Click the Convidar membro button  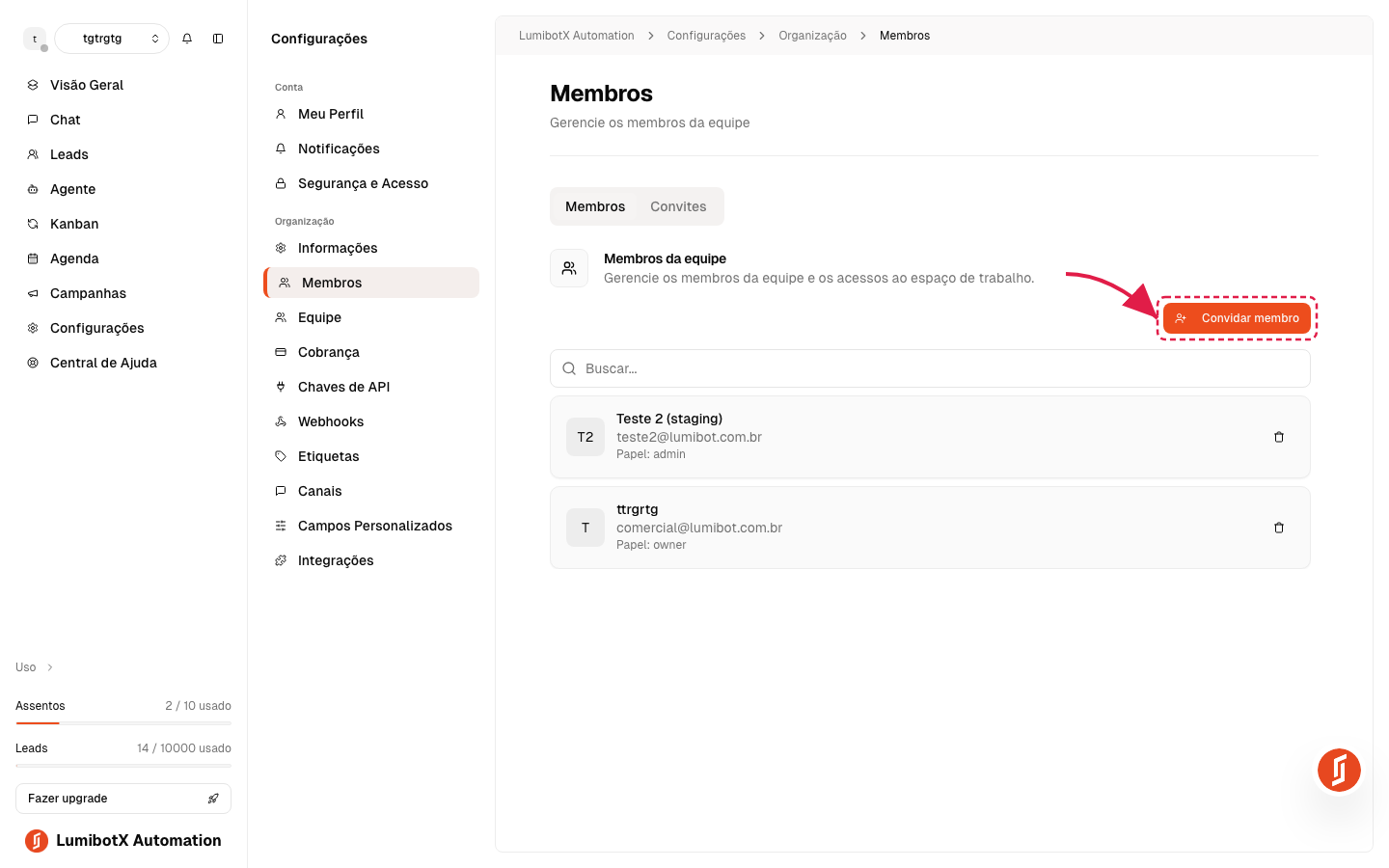click(1237, 318)
